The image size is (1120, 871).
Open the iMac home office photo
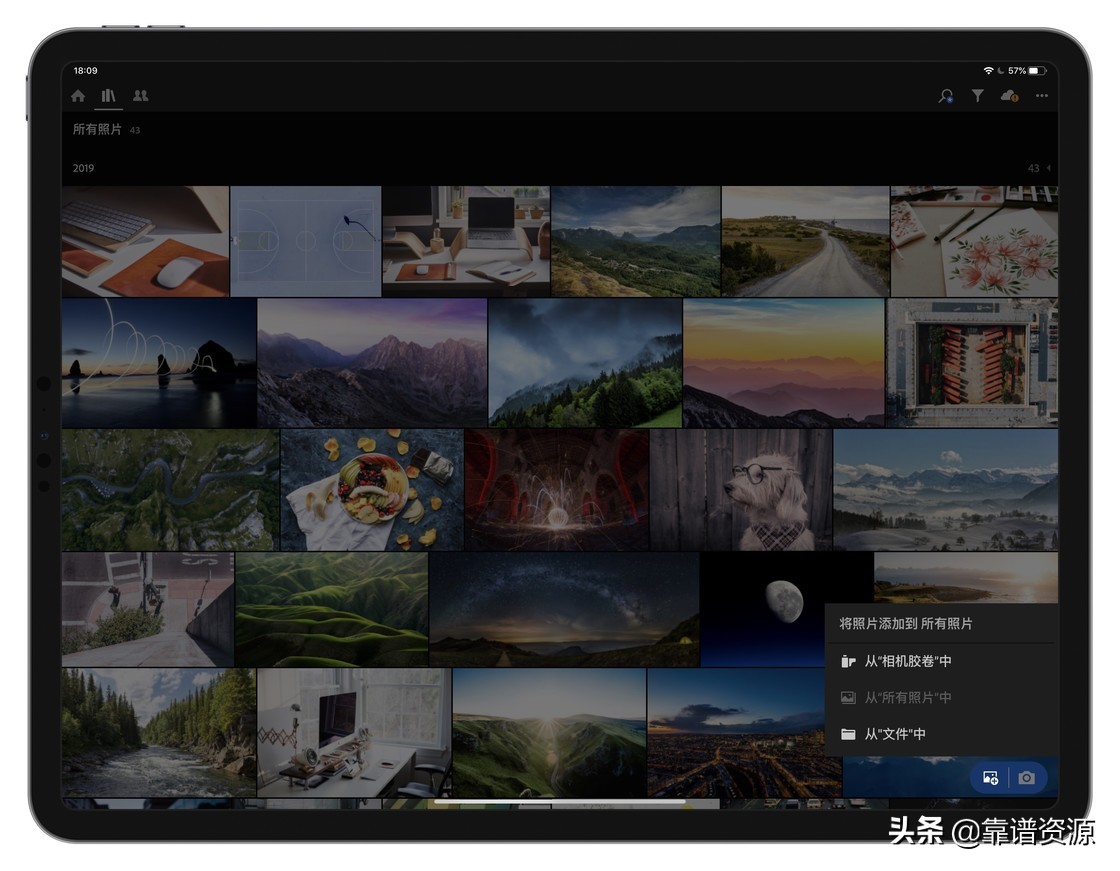(354, 732)
